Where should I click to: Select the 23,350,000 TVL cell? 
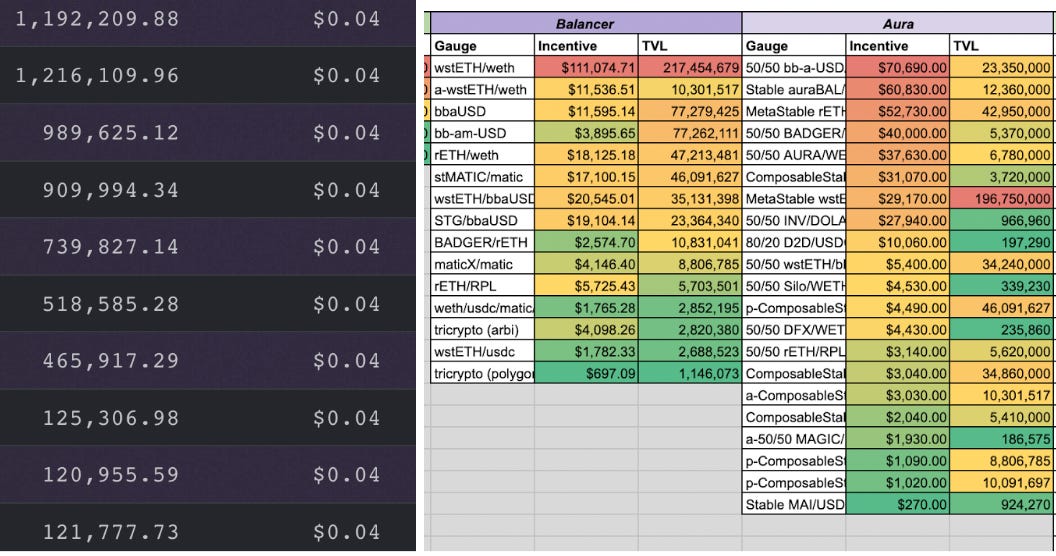(x=1002, y=67)
